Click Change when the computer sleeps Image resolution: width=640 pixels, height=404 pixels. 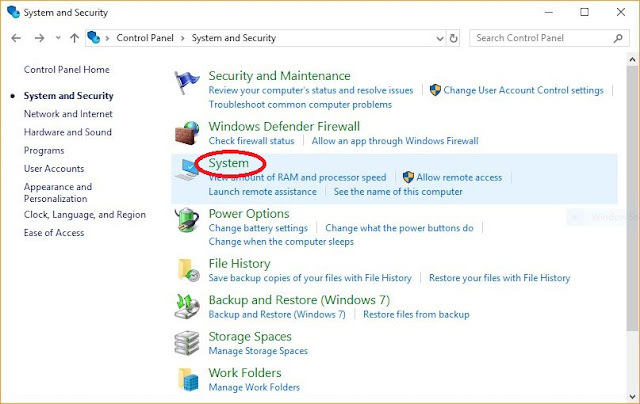point(281,242)
